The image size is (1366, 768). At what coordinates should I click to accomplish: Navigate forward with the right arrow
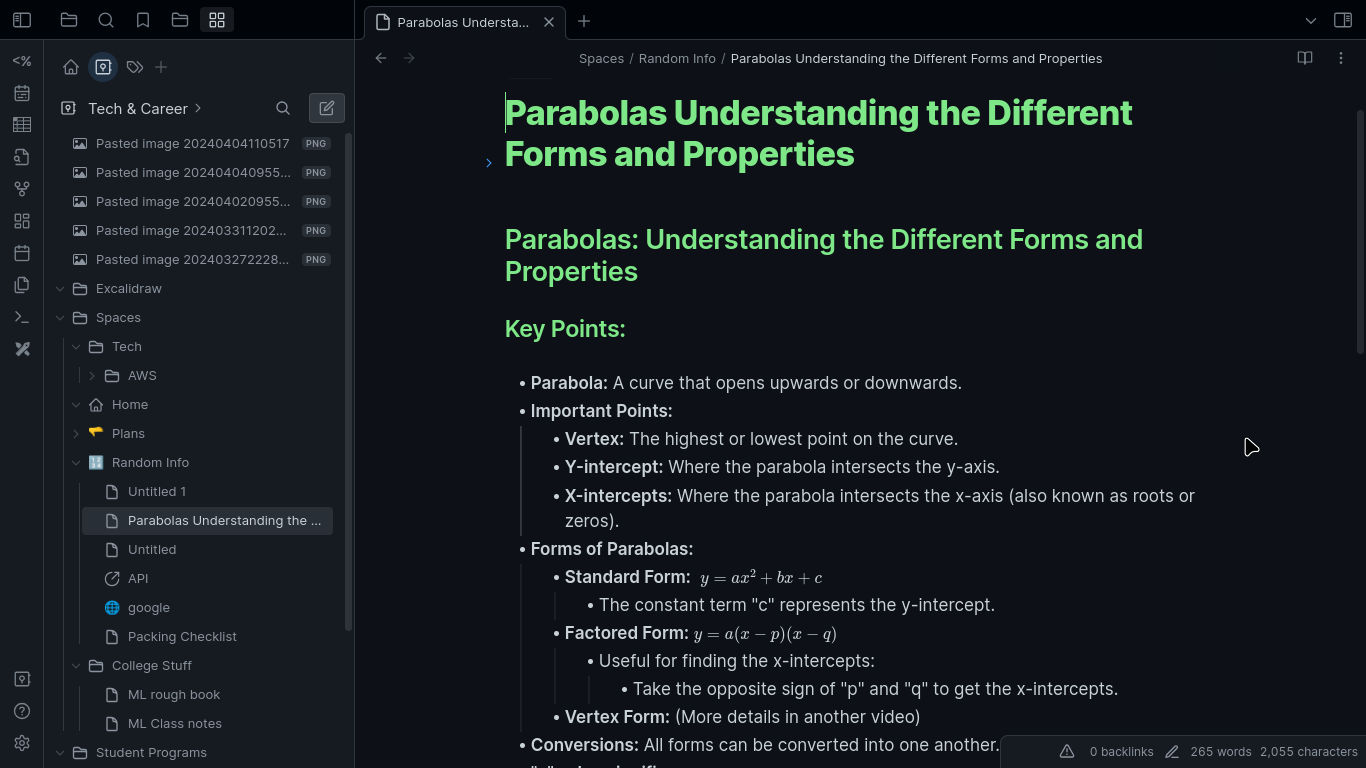pos(409,58)
